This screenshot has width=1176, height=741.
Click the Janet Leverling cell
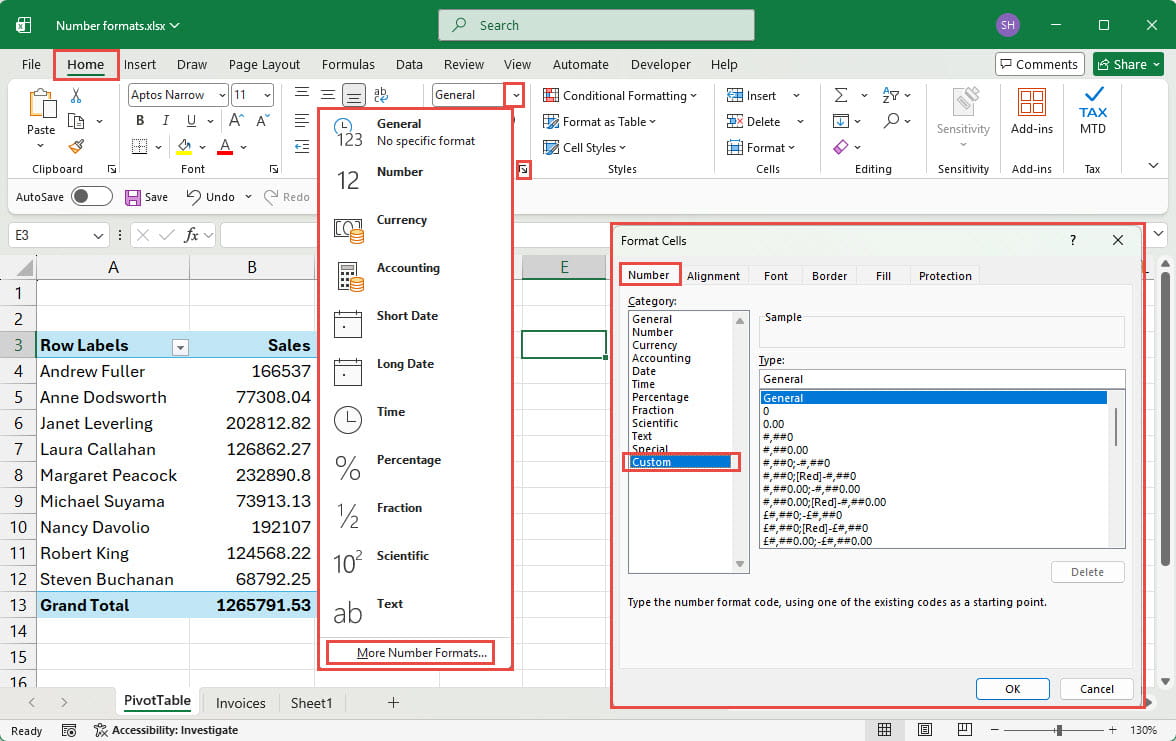point(112,423)
